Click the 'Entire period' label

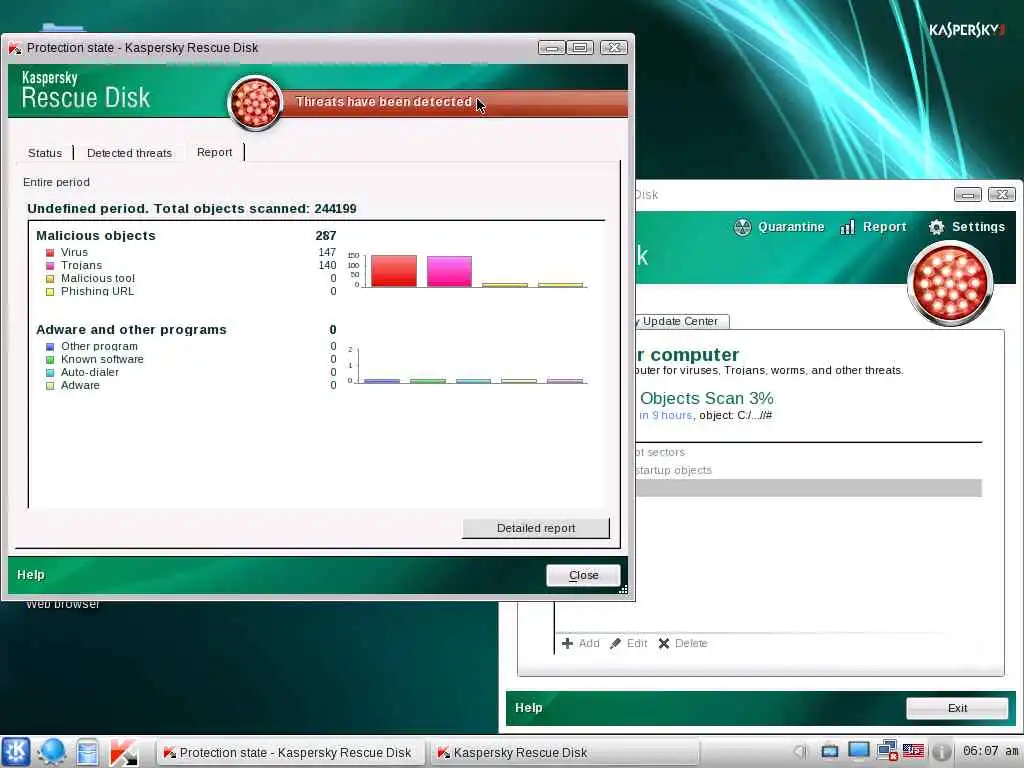(x=56, y=182)
